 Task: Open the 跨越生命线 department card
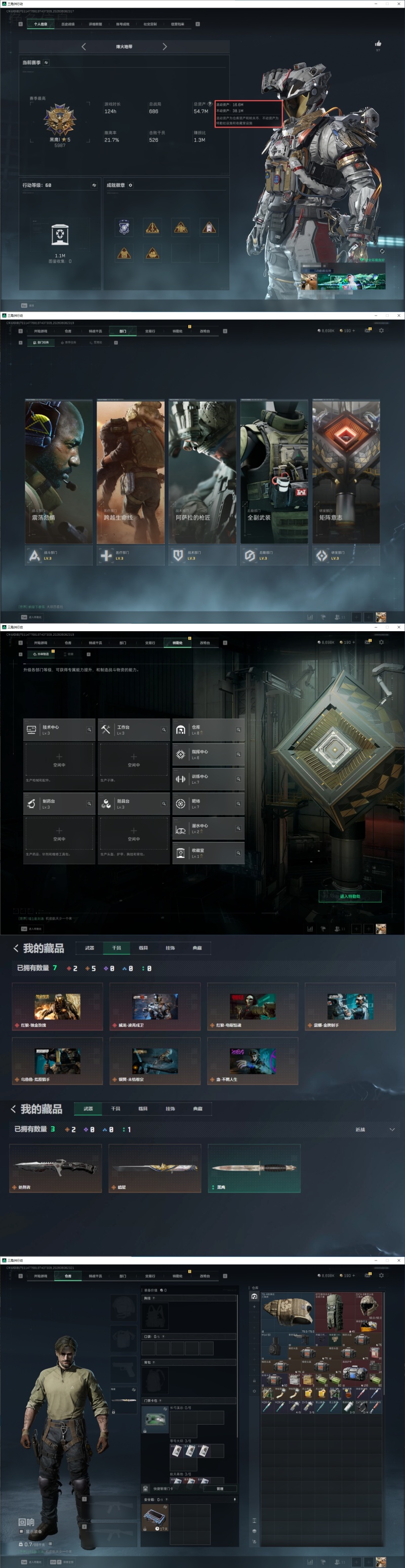(131, 471)
